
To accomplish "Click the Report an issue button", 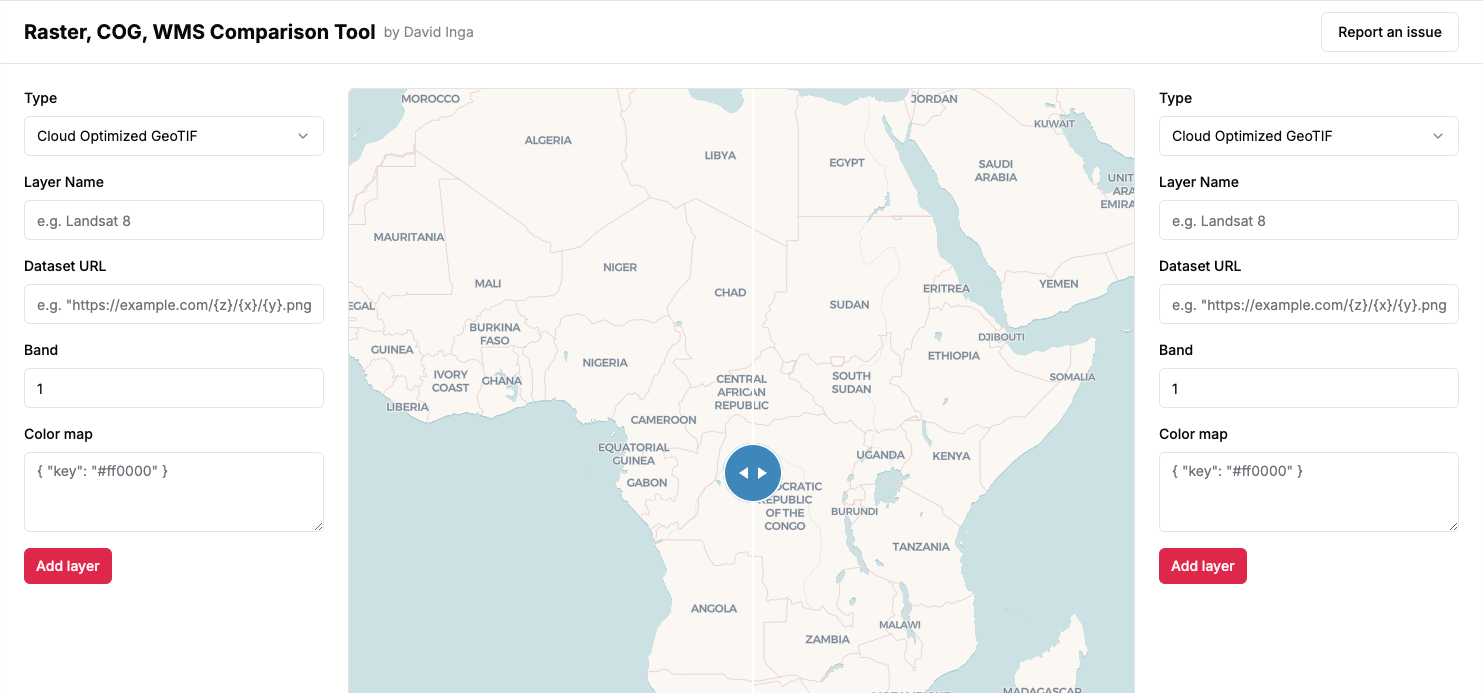I will pos(1390,32).
